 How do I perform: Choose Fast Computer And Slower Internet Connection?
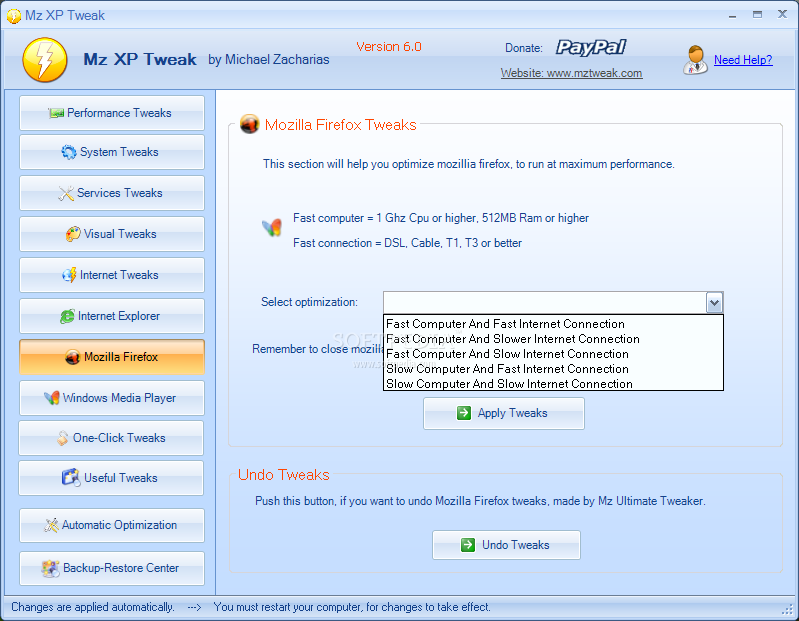pos(553,339)
